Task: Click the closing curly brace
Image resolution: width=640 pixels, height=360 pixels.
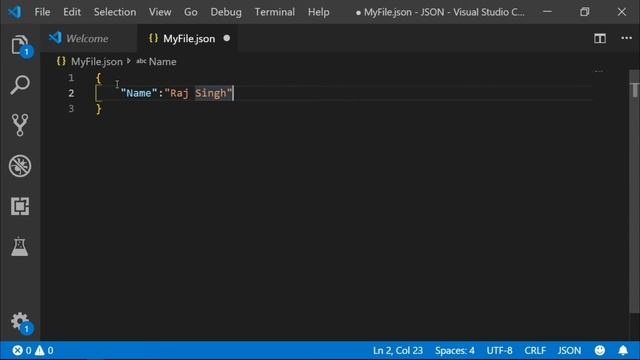Action: point(98,109)
